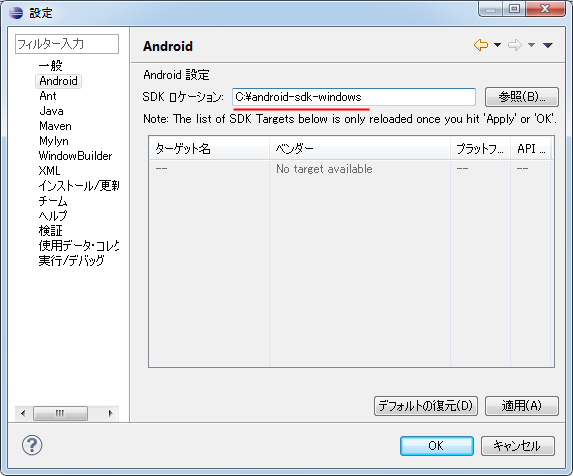
Task: Open the forward history dropdown arrow
Action: click(531, 45)
